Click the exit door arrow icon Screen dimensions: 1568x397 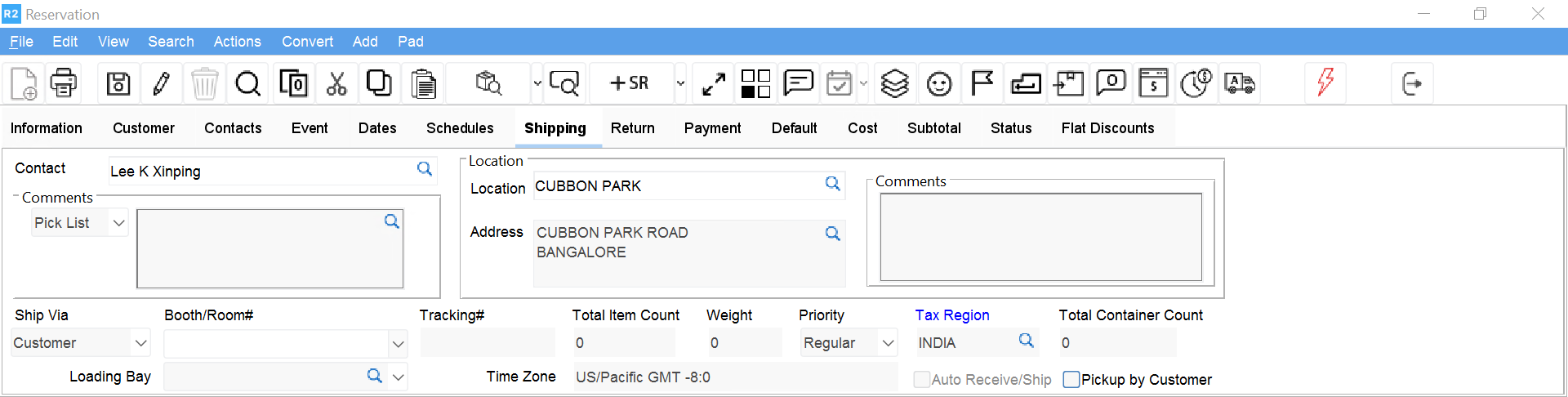pos(1411,83)
